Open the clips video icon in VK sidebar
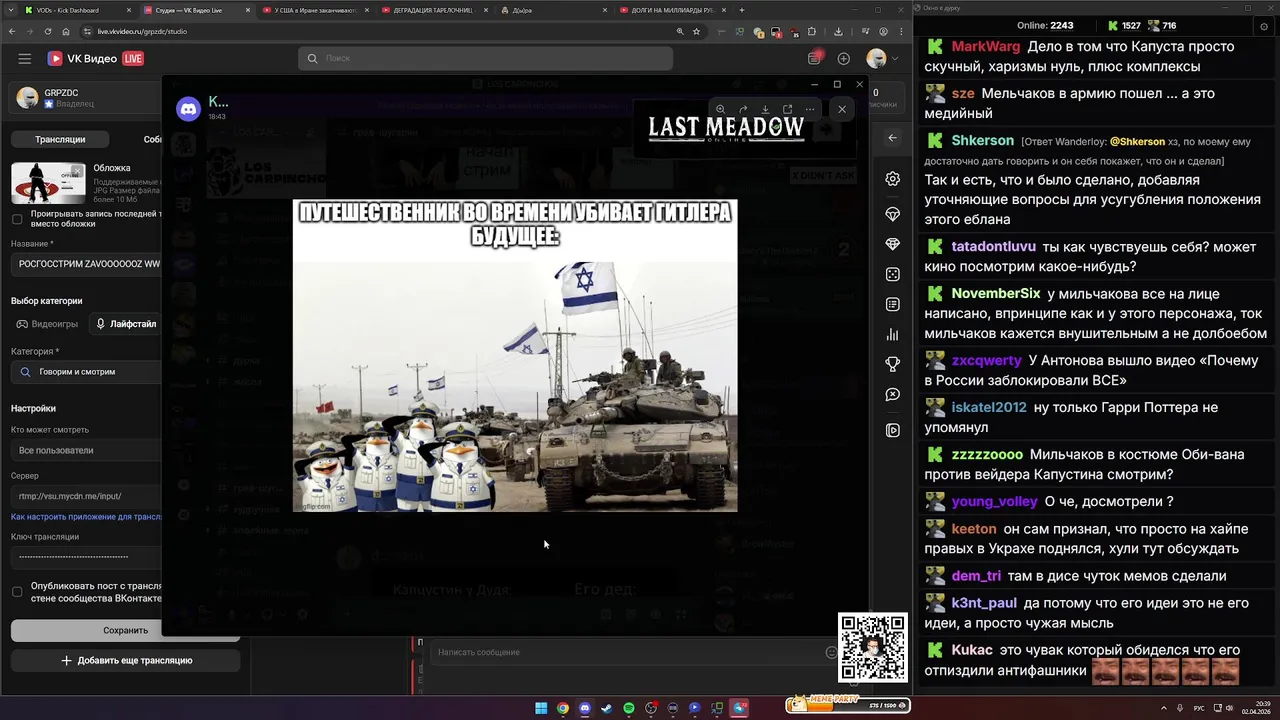Screen dimensions: 1280x720 coord(893,430)
